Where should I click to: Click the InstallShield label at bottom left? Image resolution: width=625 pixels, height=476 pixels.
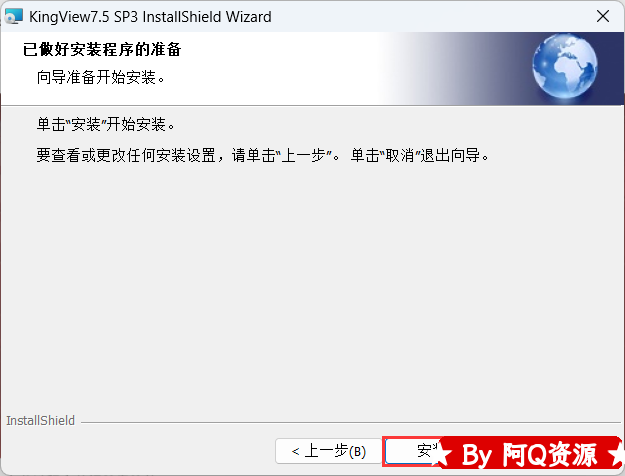(40, 421)
